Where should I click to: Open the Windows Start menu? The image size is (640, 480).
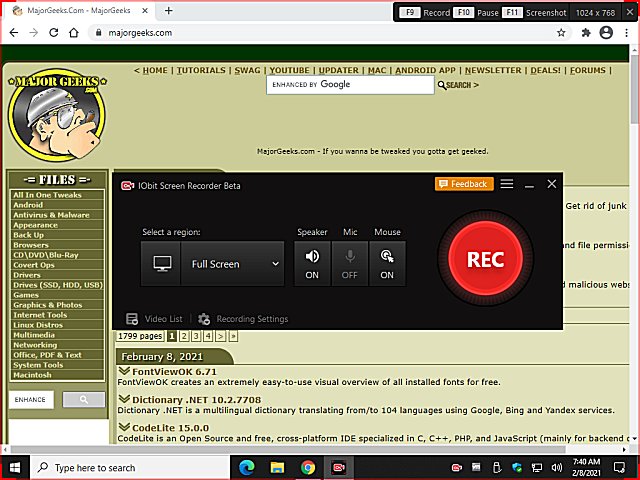pyautogui.click(x=15, y=467)
